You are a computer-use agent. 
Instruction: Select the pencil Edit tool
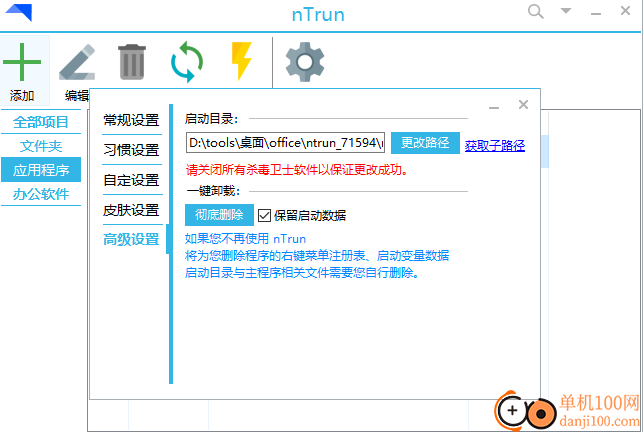coord(77,62)
